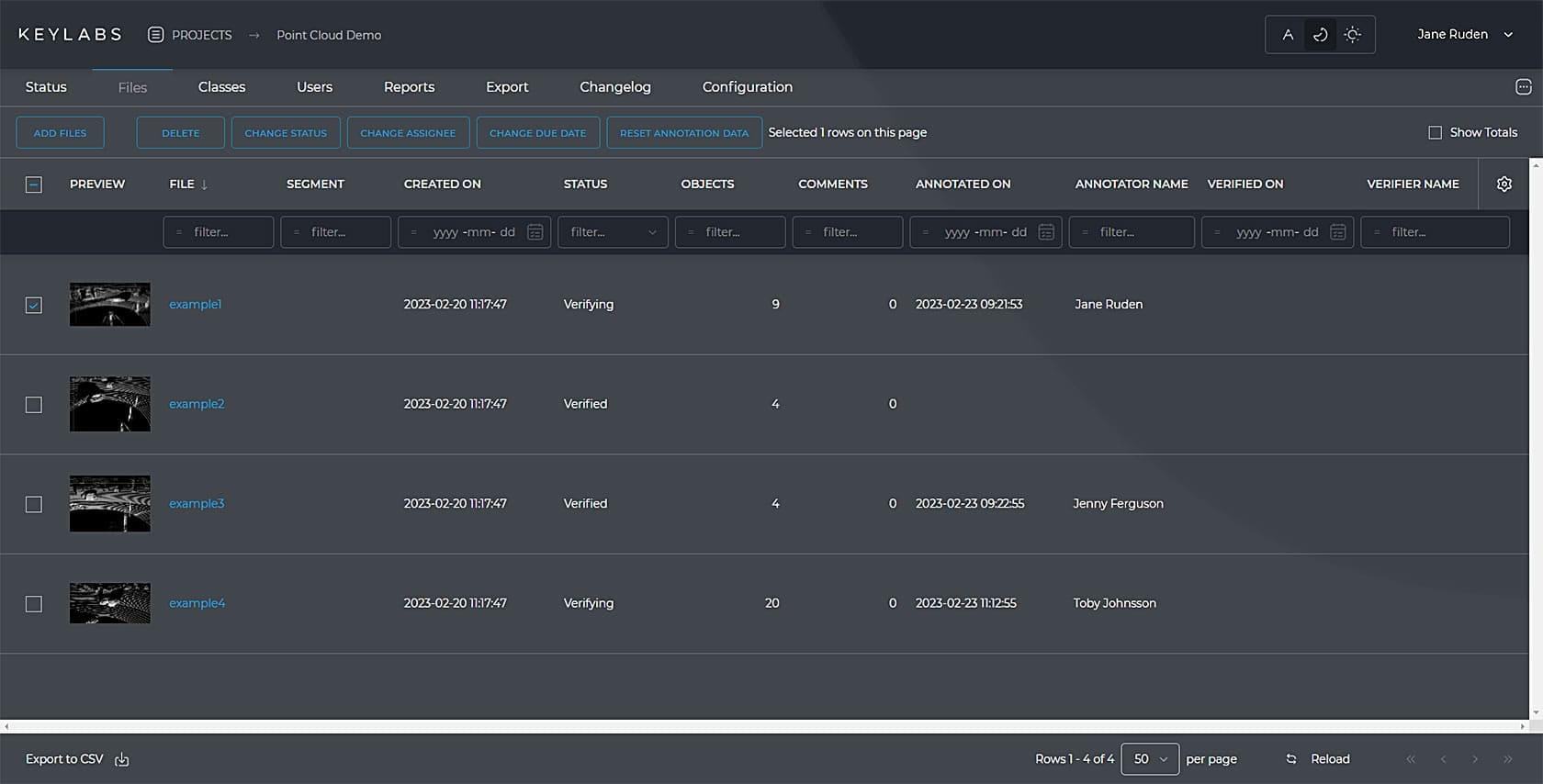Click the Point Cloud Demo breadcrumb
The height and width of the screenshot is (784, 1543).
[329, 35]
